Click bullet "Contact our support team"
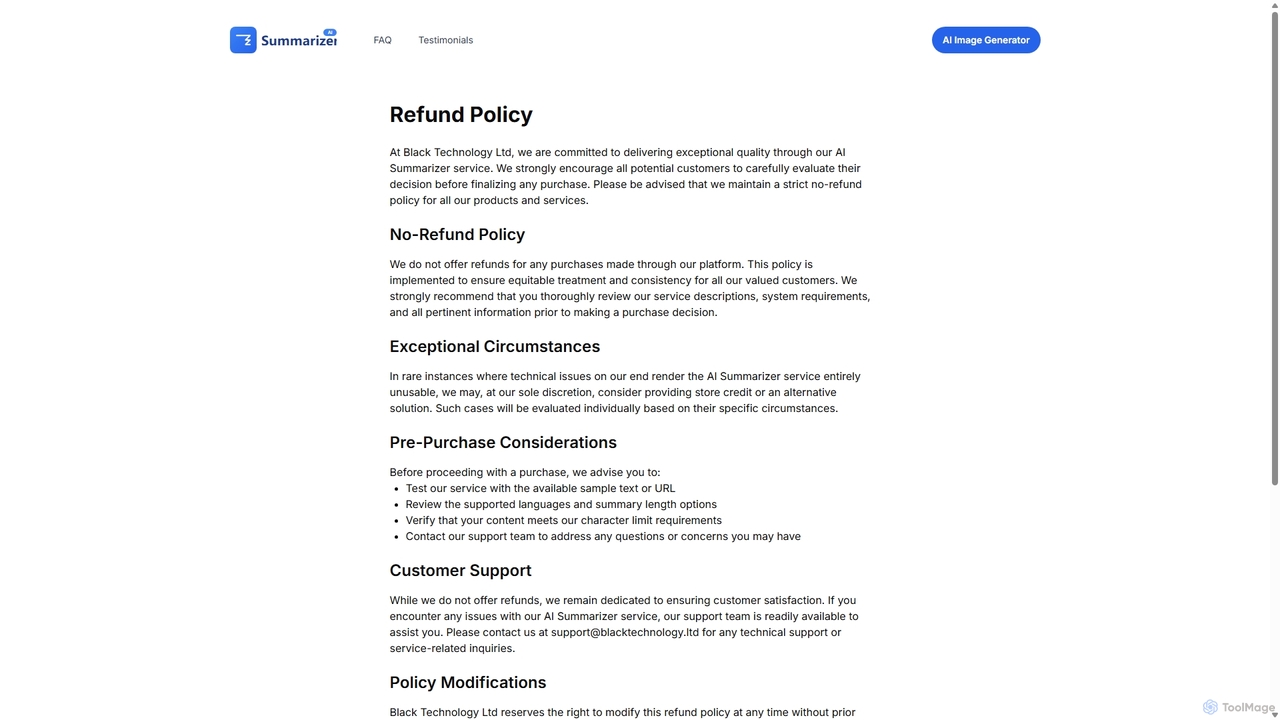This screenshot has height=720, width=1280. (603, 536)
